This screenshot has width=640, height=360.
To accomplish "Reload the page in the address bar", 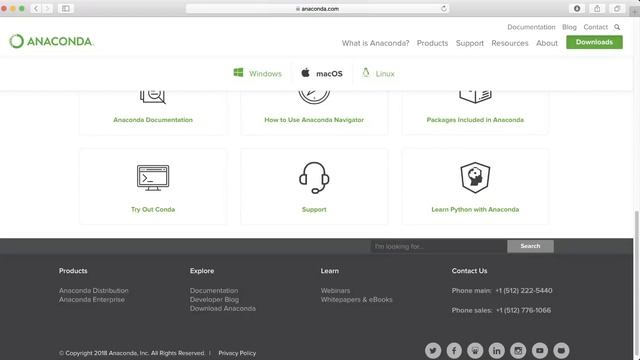I will click(444, 8).
